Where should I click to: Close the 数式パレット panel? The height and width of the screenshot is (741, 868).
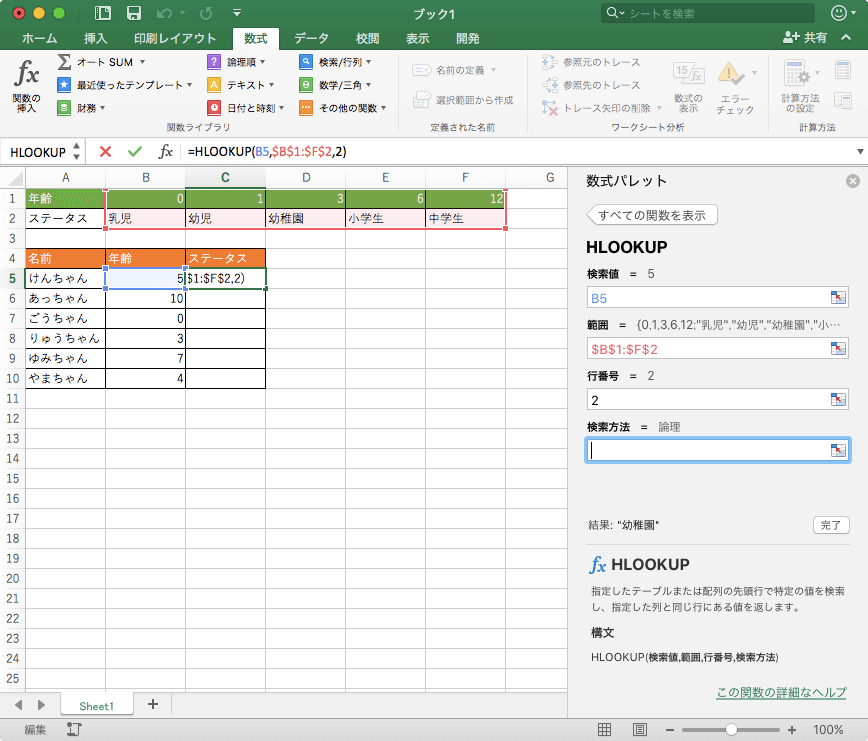click(x=852, y=181)
